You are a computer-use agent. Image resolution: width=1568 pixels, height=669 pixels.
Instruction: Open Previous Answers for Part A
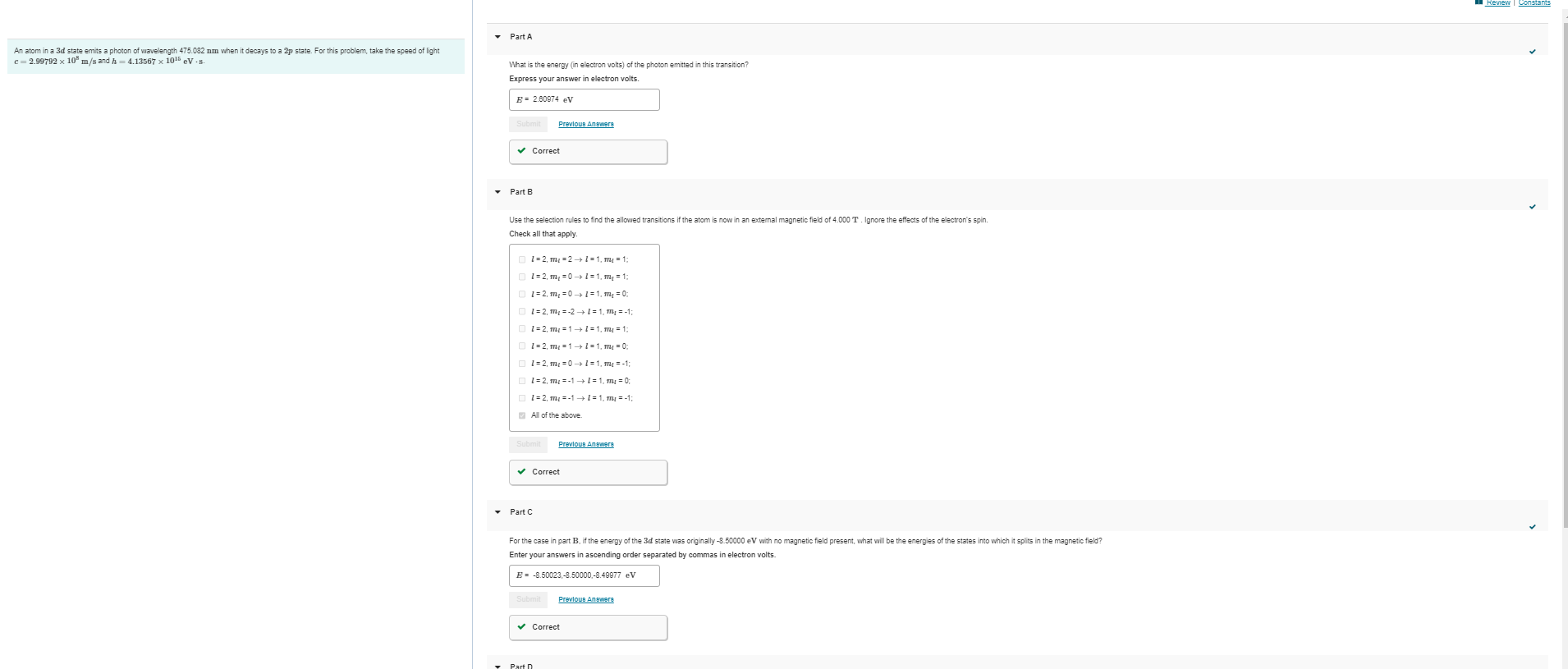point(586,124)
